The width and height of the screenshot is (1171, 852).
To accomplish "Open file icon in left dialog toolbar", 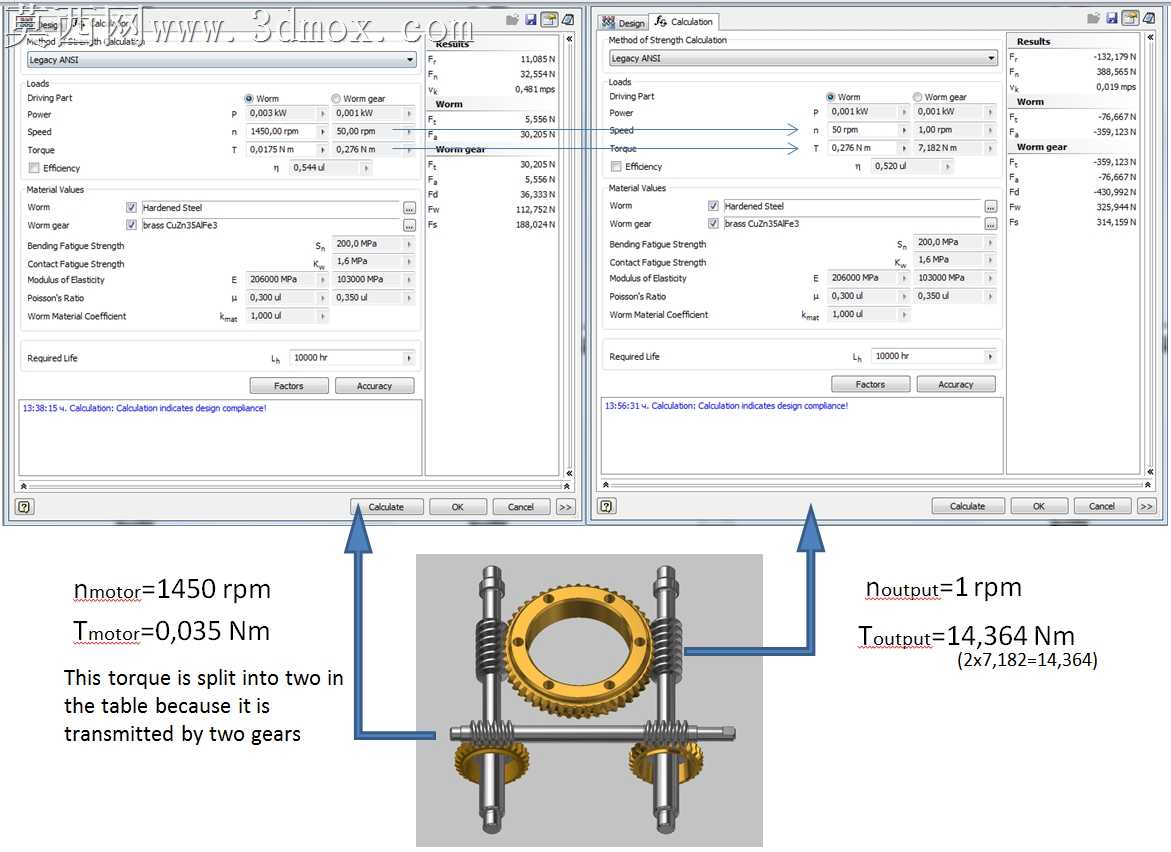I will coord(512,19).
